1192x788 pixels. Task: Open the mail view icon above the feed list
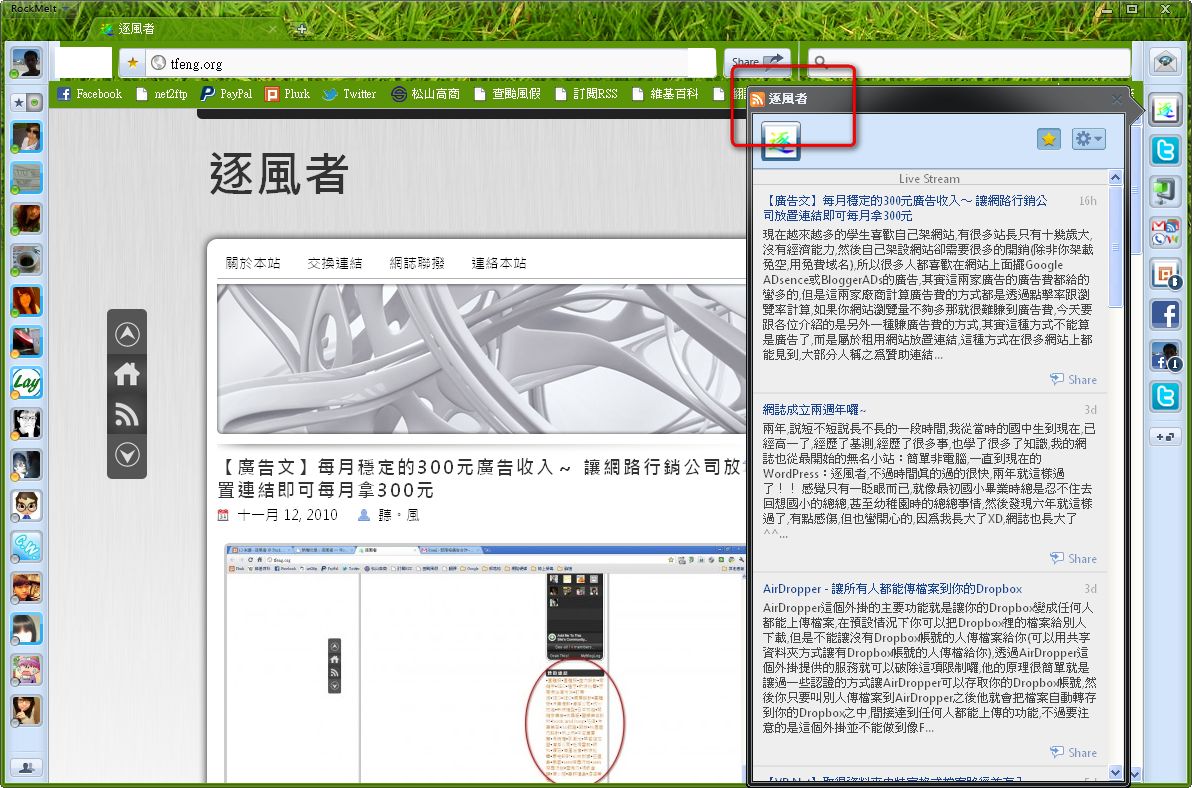point(1165,62)
